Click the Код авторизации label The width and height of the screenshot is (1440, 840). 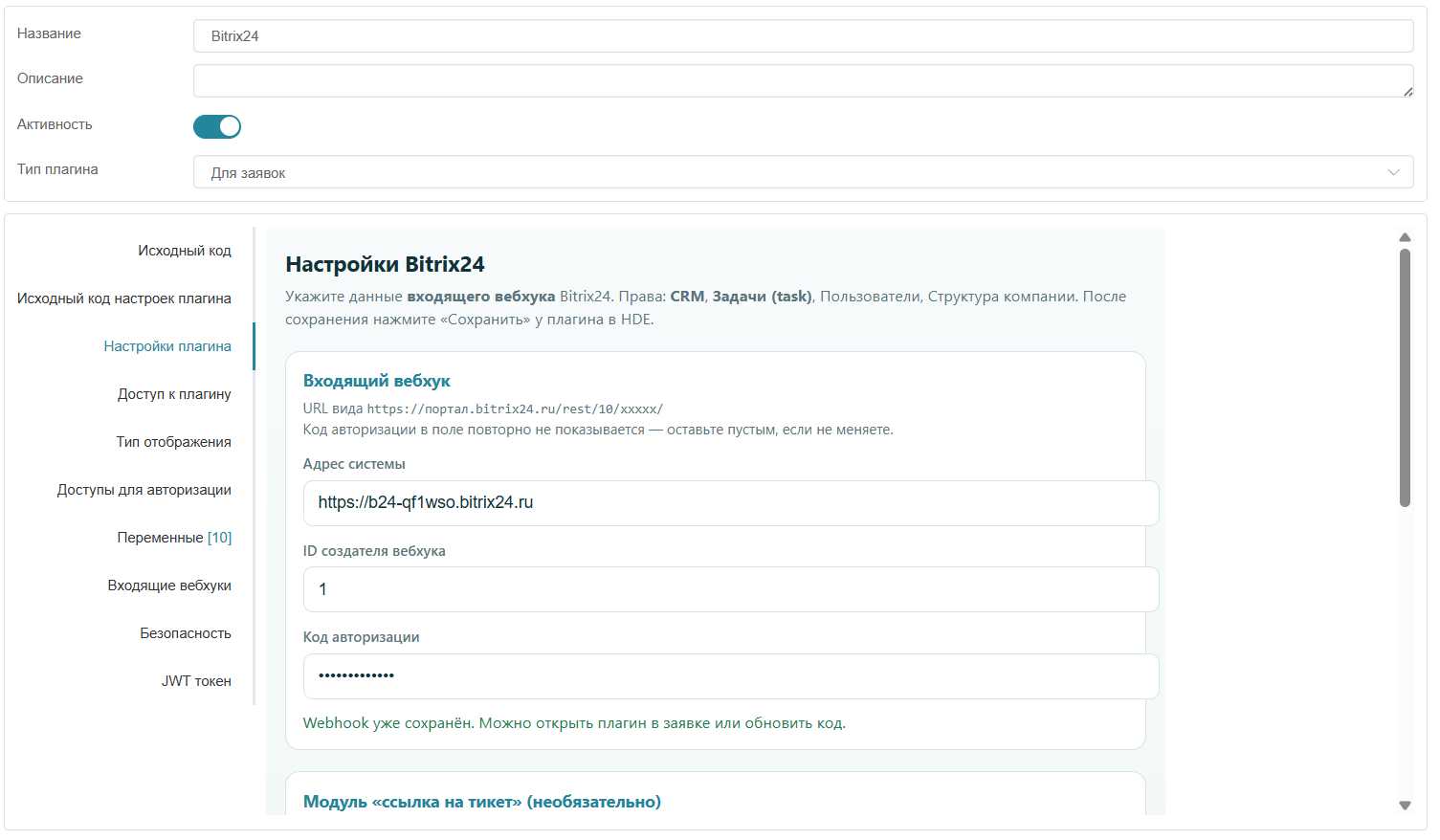[x=361, y=637]
